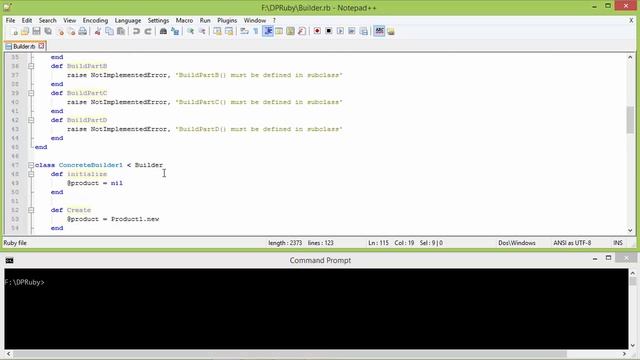Click Command Prompt horizontal scrollbar thumb
The width and height of the screenshot is (640, 360).
[x=290, y=354]
